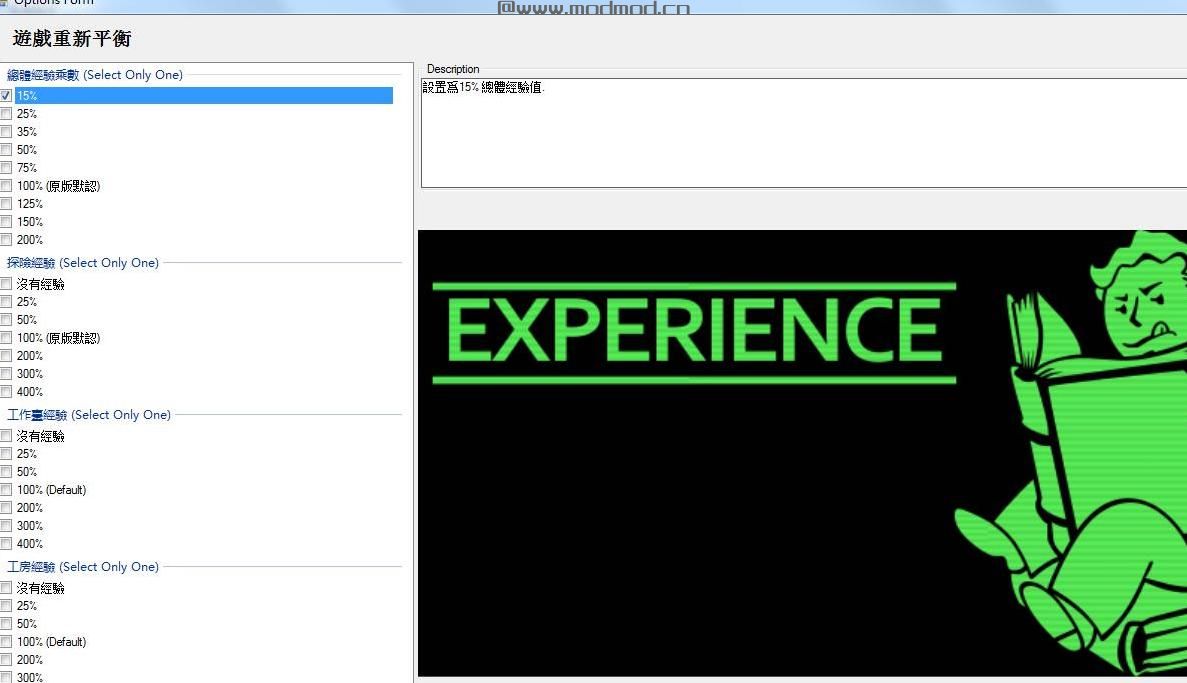1187x683 pixels.
Task: Check 300% under 工作臺經驗
Action: tap(6, 526)
